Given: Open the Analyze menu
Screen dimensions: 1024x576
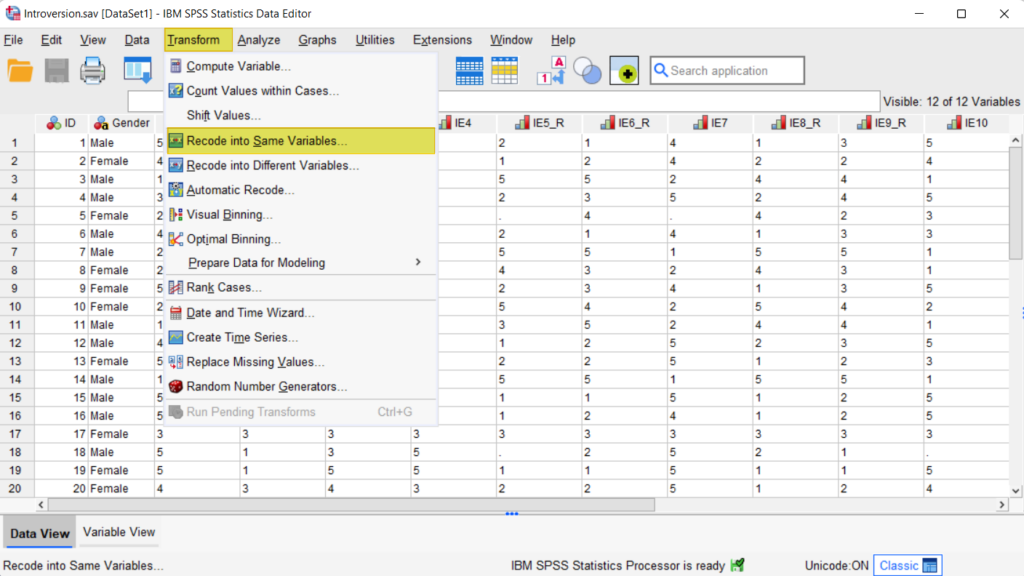Looking at the screenshot, I should pos(259,40).
